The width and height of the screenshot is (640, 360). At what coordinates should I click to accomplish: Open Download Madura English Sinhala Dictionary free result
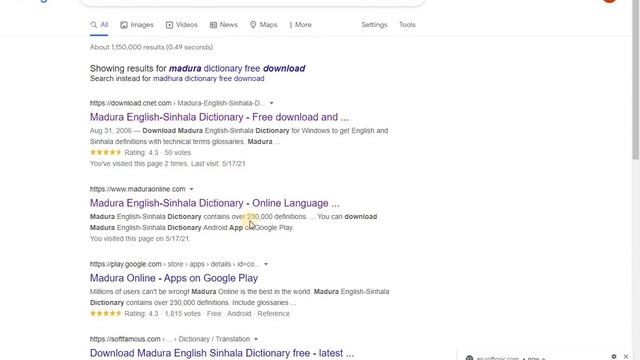pyautogui.click(x=222, y=353)
